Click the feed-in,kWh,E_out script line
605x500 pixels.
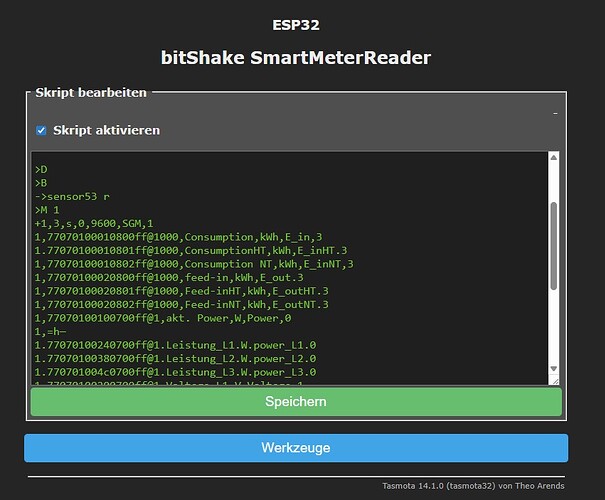(169, 277)
